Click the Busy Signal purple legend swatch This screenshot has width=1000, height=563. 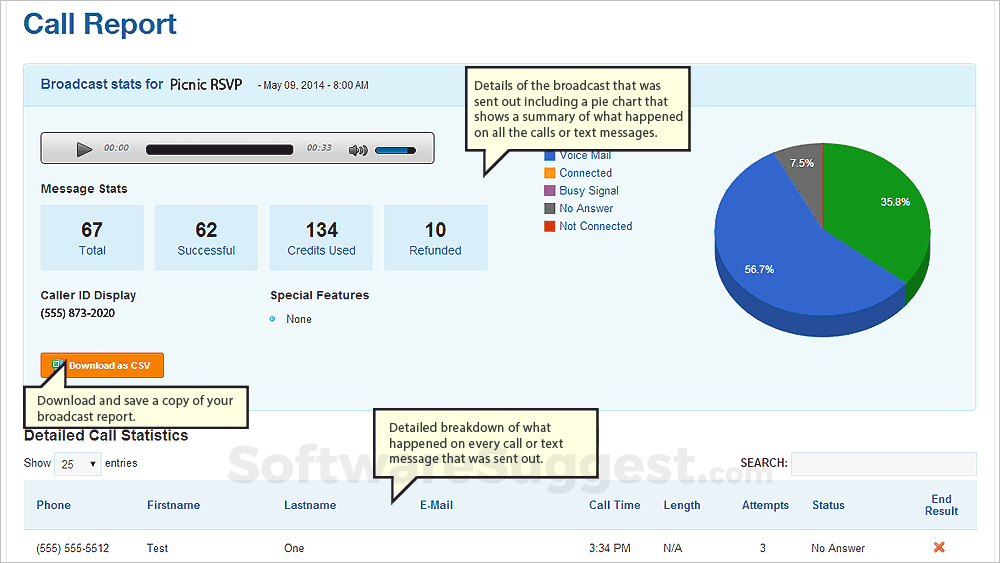(550, 191)
